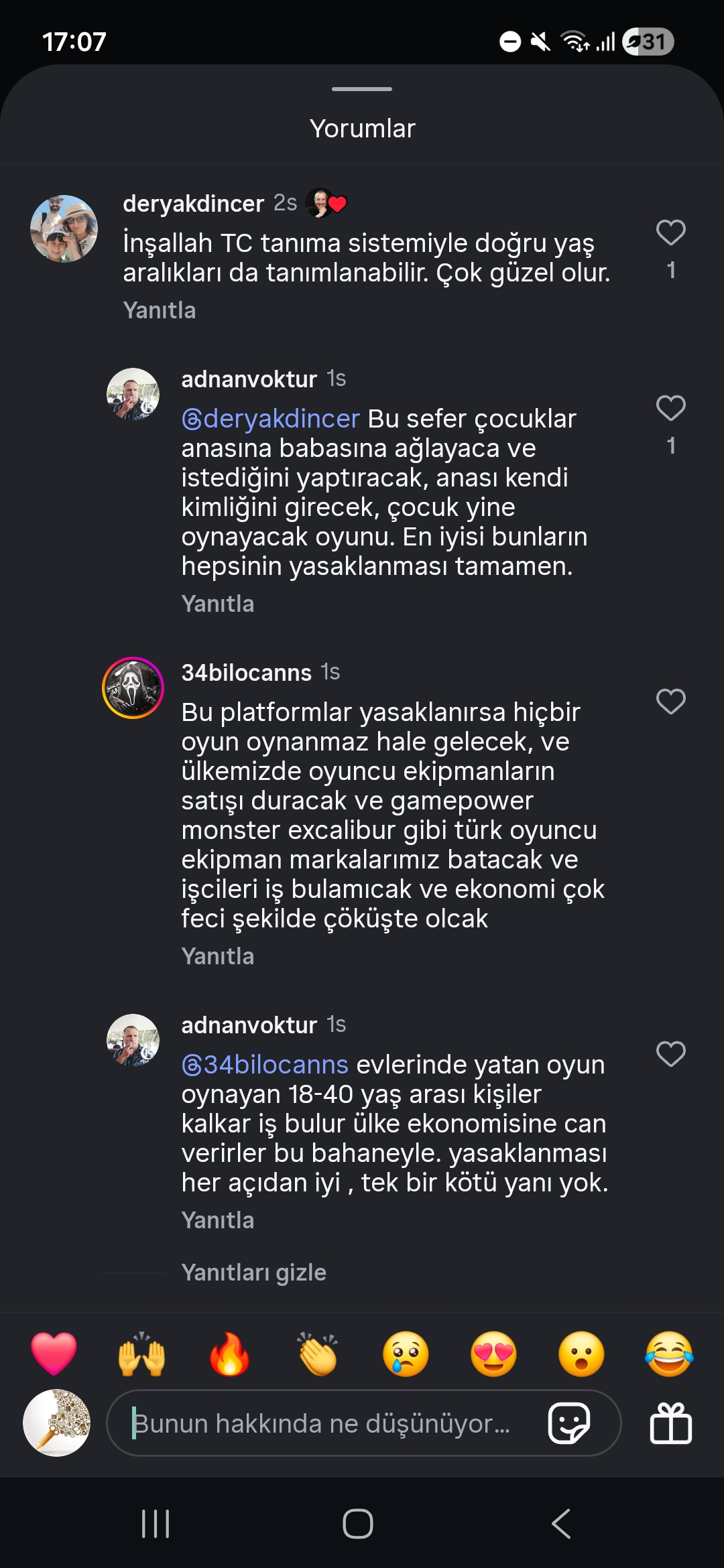Open the @34bilocanns mention link
Image resolution: width=724 pixels, height=1568 pixels.
265,1065
